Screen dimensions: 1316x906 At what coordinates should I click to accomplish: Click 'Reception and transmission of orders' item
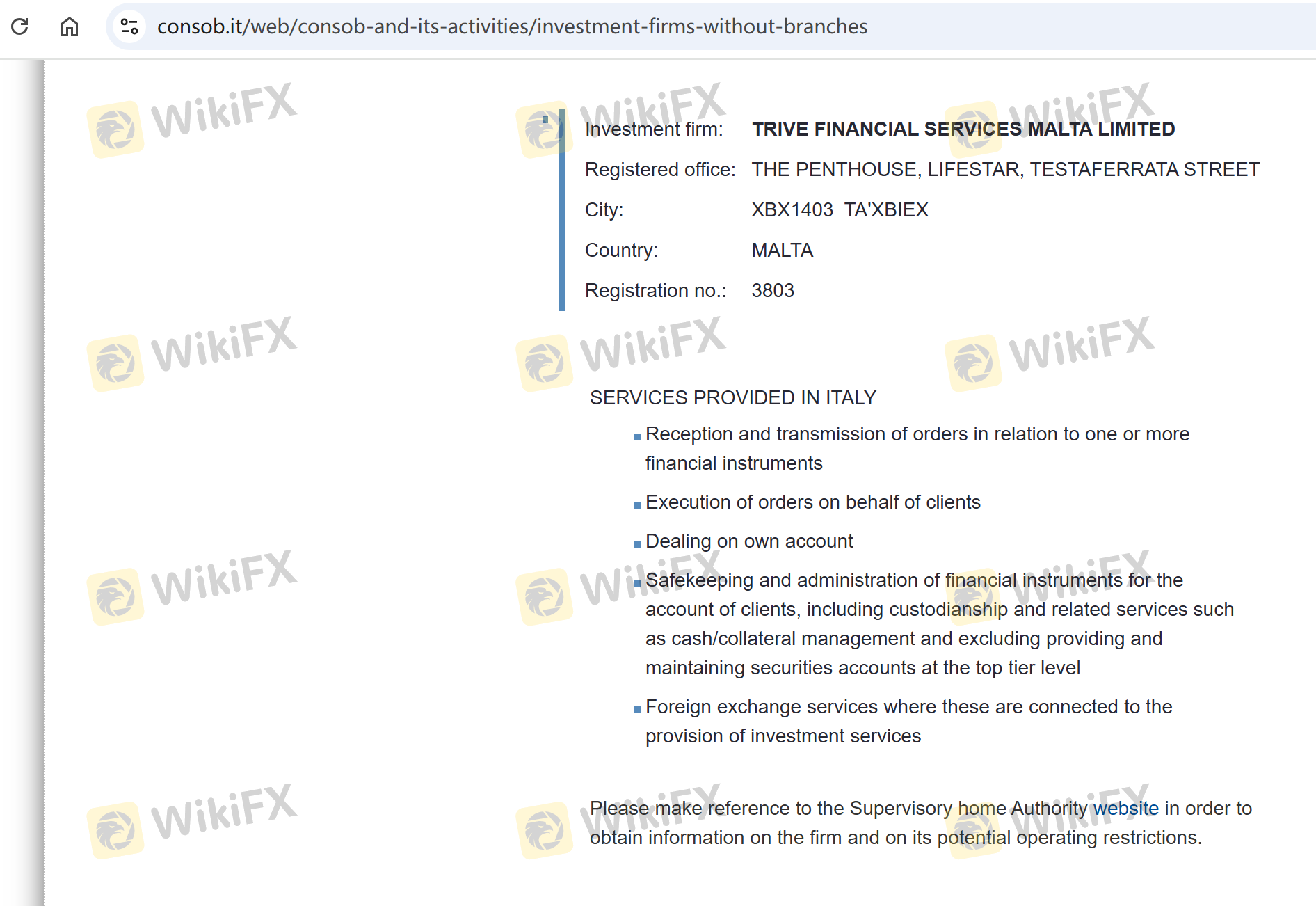pyautogui.click(x=917, y=434)
